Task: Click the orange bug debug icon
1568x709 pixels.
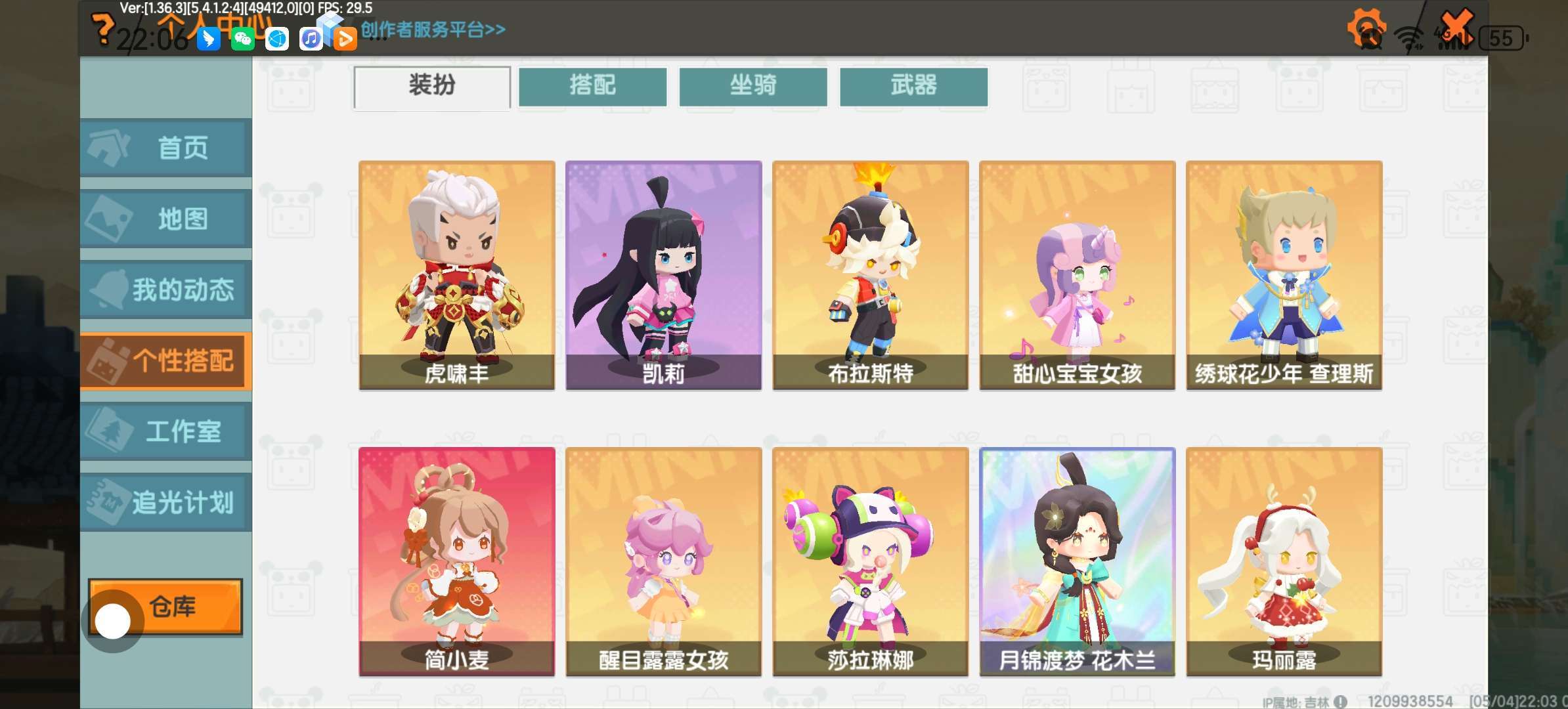Action: coord(1366,29)
